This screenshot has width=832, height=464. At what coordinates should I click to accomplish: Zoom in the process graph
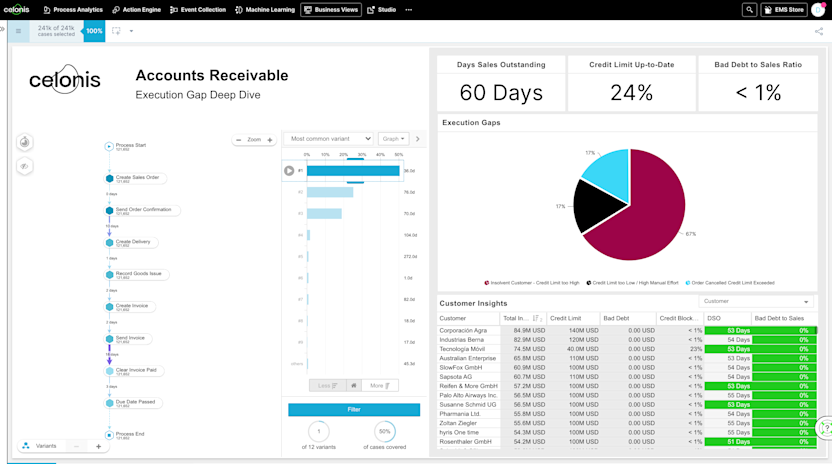(x=270, y=140)
